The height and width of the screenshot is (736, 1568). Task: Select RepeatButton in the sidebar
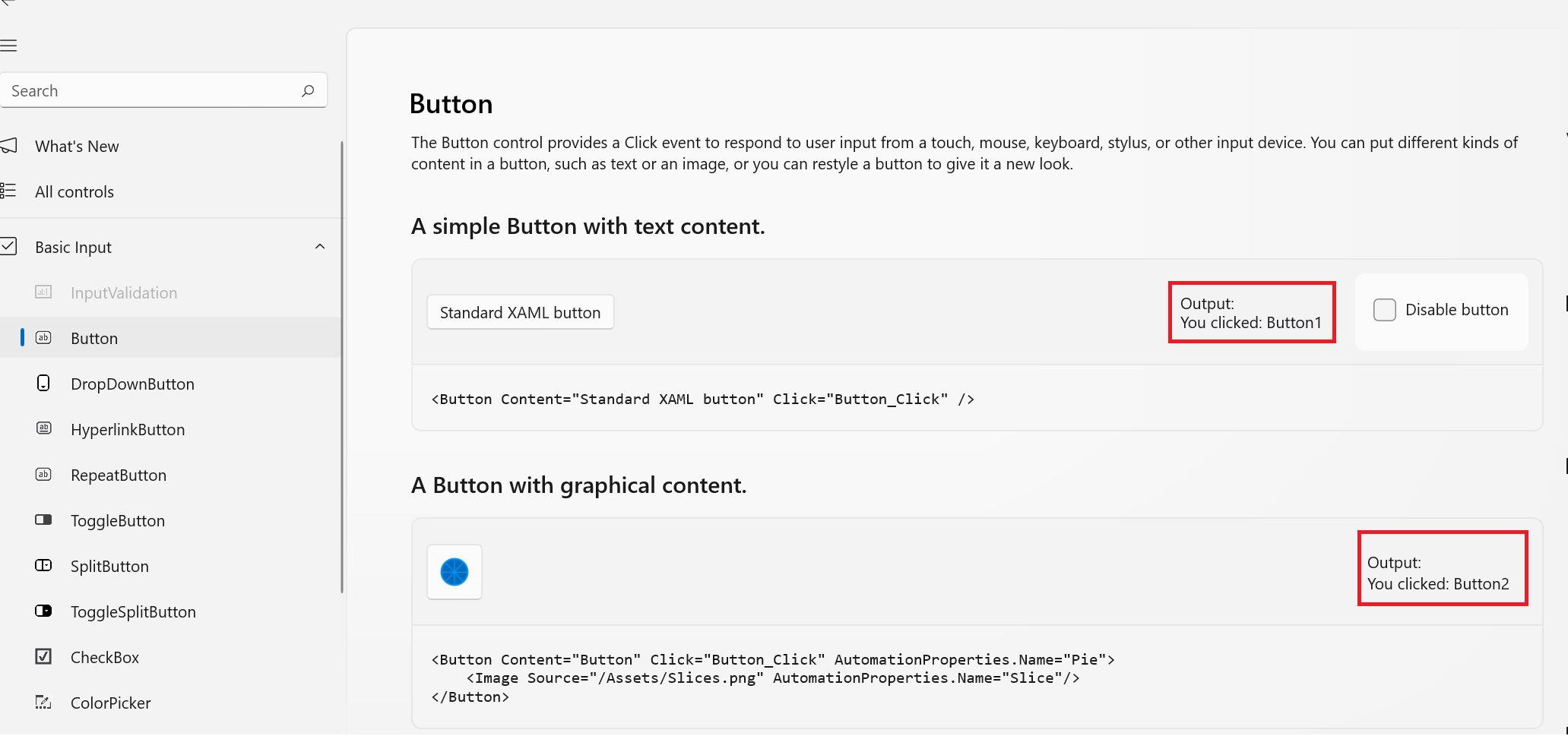119,475
